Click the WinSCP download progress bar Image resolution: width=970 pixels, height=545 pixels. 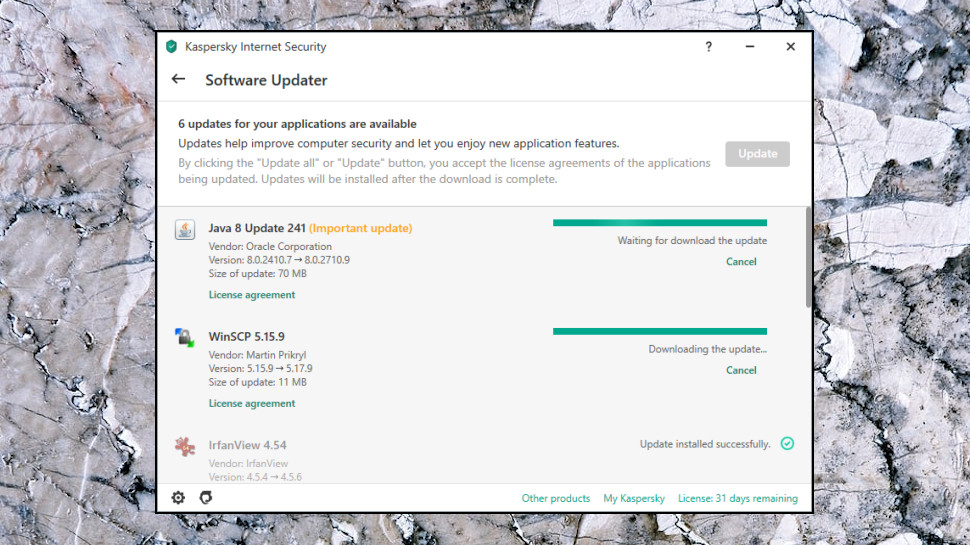pos(660,331)
